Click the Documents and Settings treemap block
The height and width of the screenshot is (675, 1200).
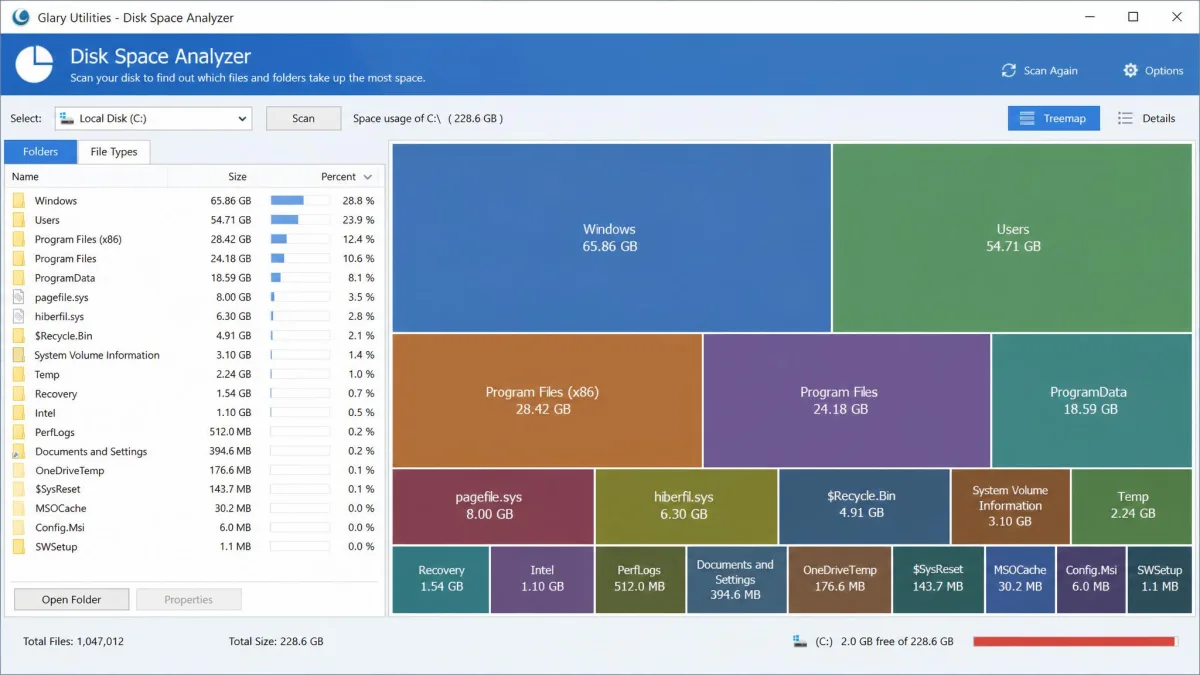point(736,579)
